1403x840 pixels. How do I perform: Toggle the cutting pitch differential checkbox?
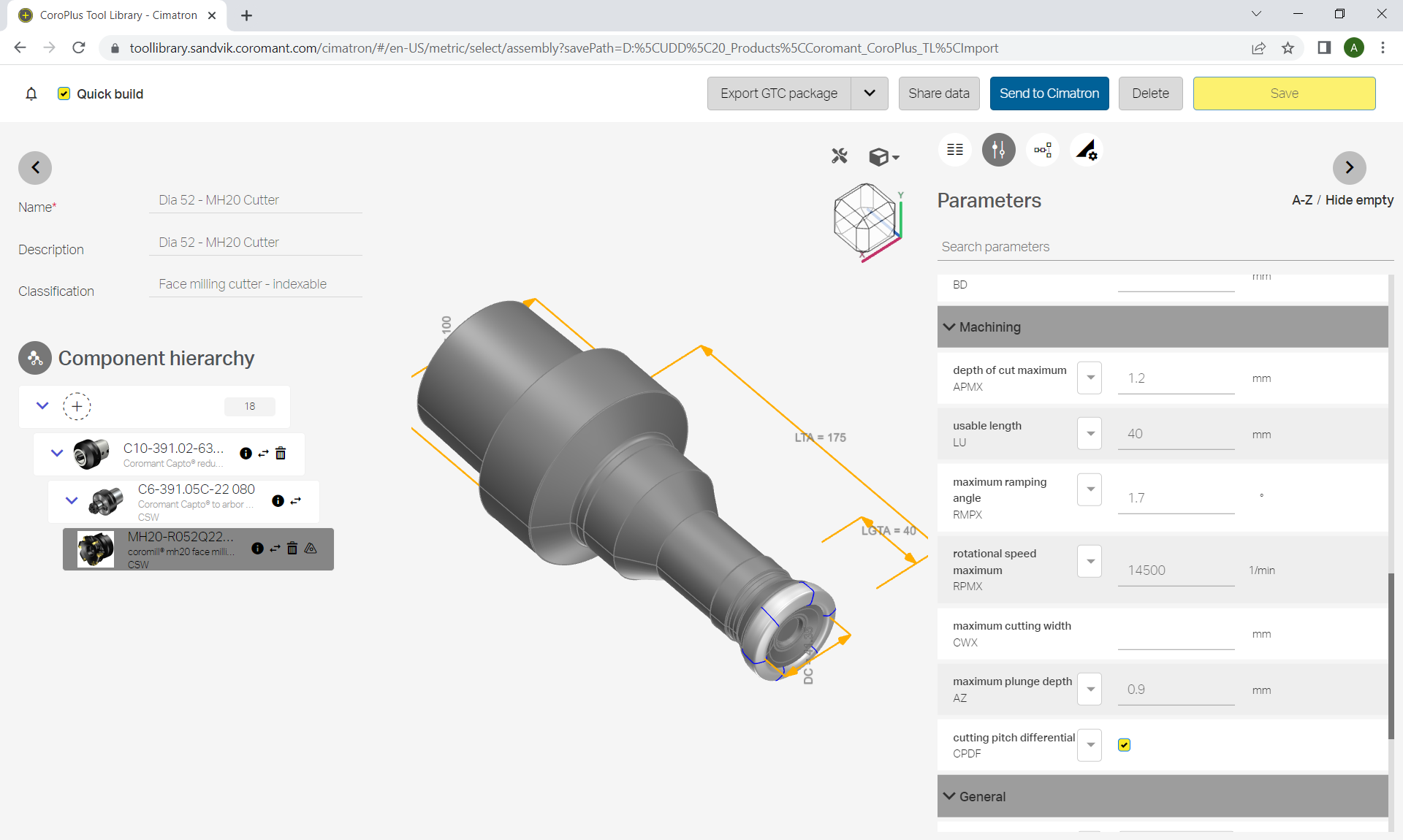[1124, 744]
